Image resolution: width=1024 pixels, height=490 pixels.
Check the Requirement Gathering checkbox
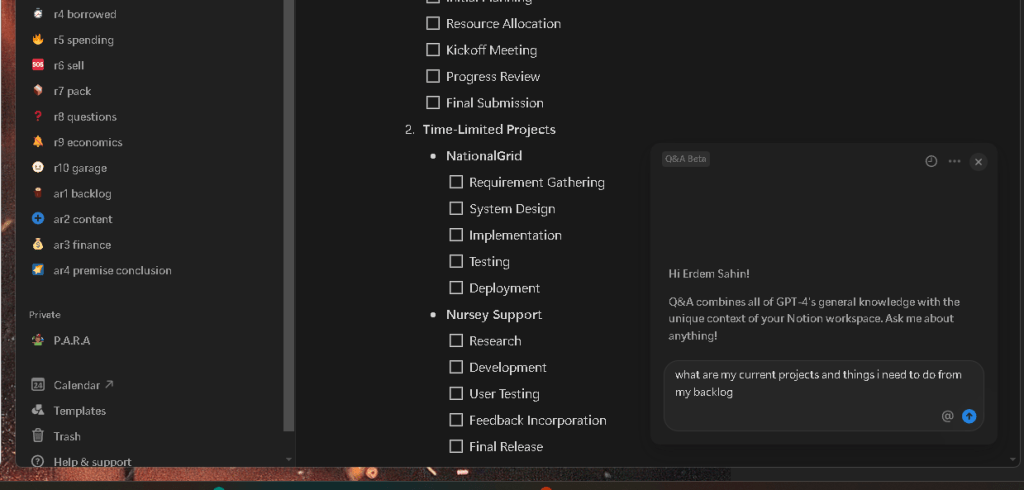pyautogui.click(x=456, y=182)
